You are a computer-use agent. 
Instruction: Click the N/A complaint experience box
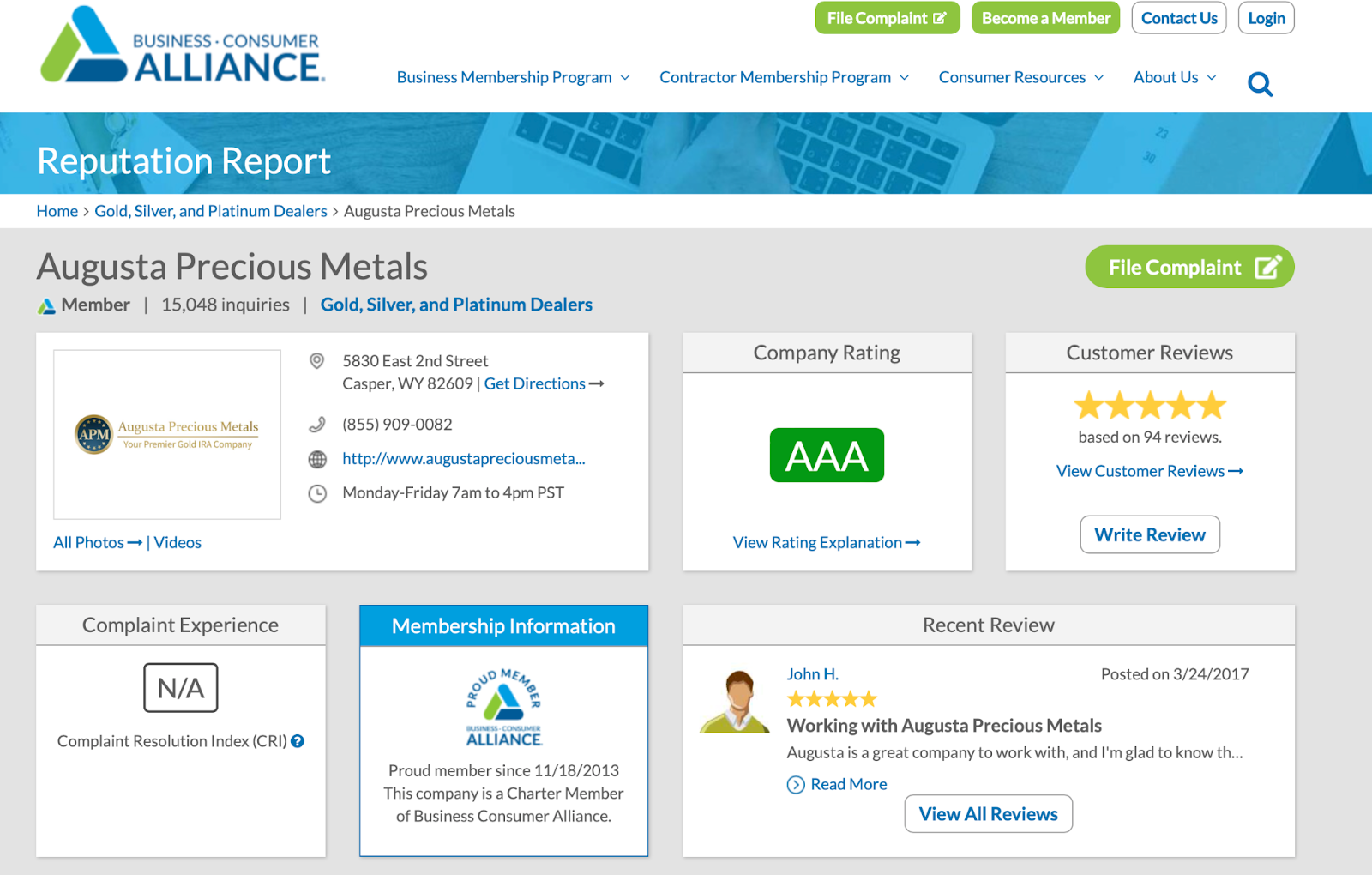(x=181, y=688)
